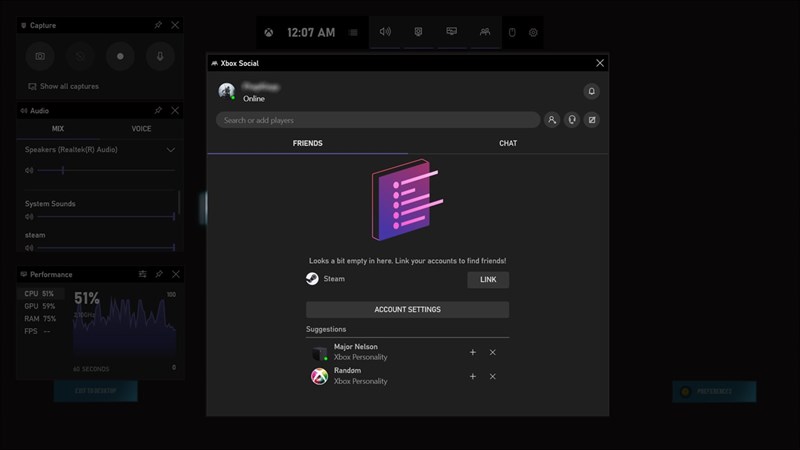Close the Xbox Social window
The height and width of the screenshot is (450, 800).
tap(600, 63)
